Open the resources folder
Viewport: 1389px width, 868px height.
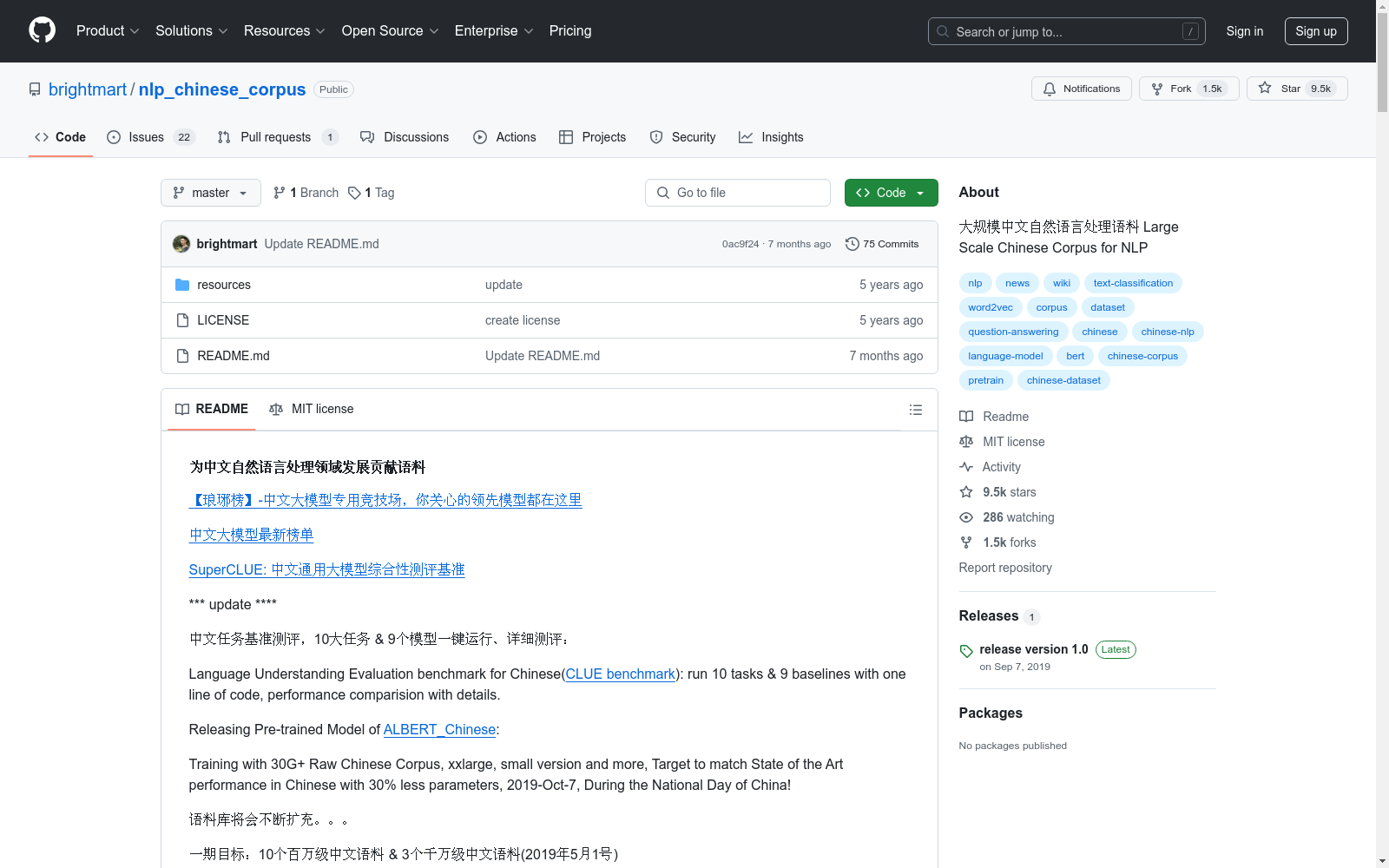[224, 285]
